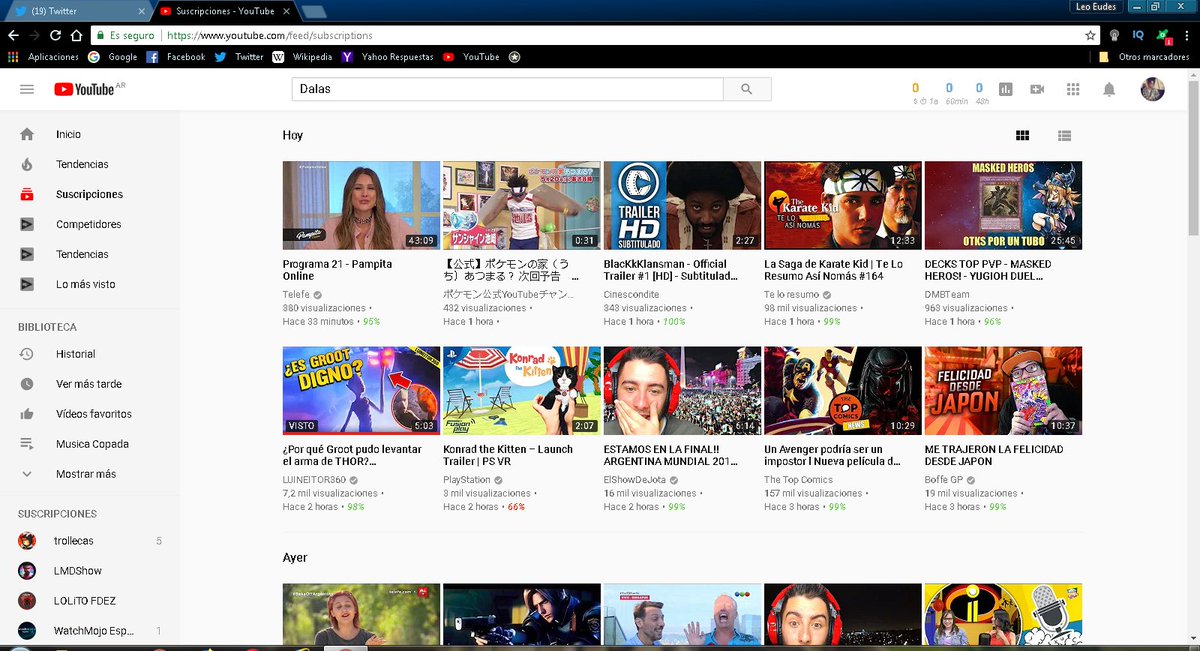The width and height of the screenshot is (1200, 651).
Task: Click the browser home button
Action: pos(77,35)
